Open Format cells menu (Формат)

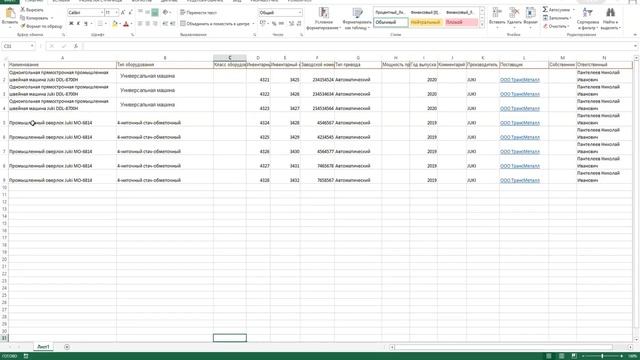pos(530,17)
